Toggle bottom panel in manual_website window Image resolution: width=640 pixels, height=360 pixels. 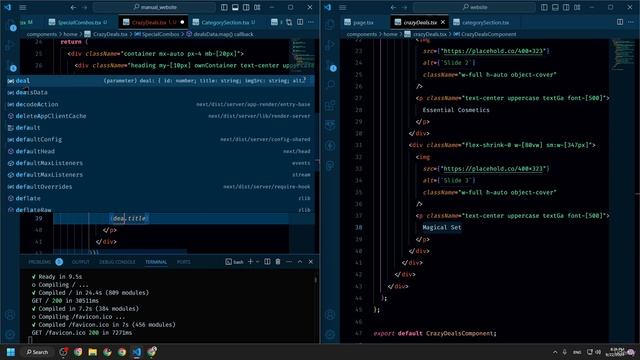[x=236, y=7]
